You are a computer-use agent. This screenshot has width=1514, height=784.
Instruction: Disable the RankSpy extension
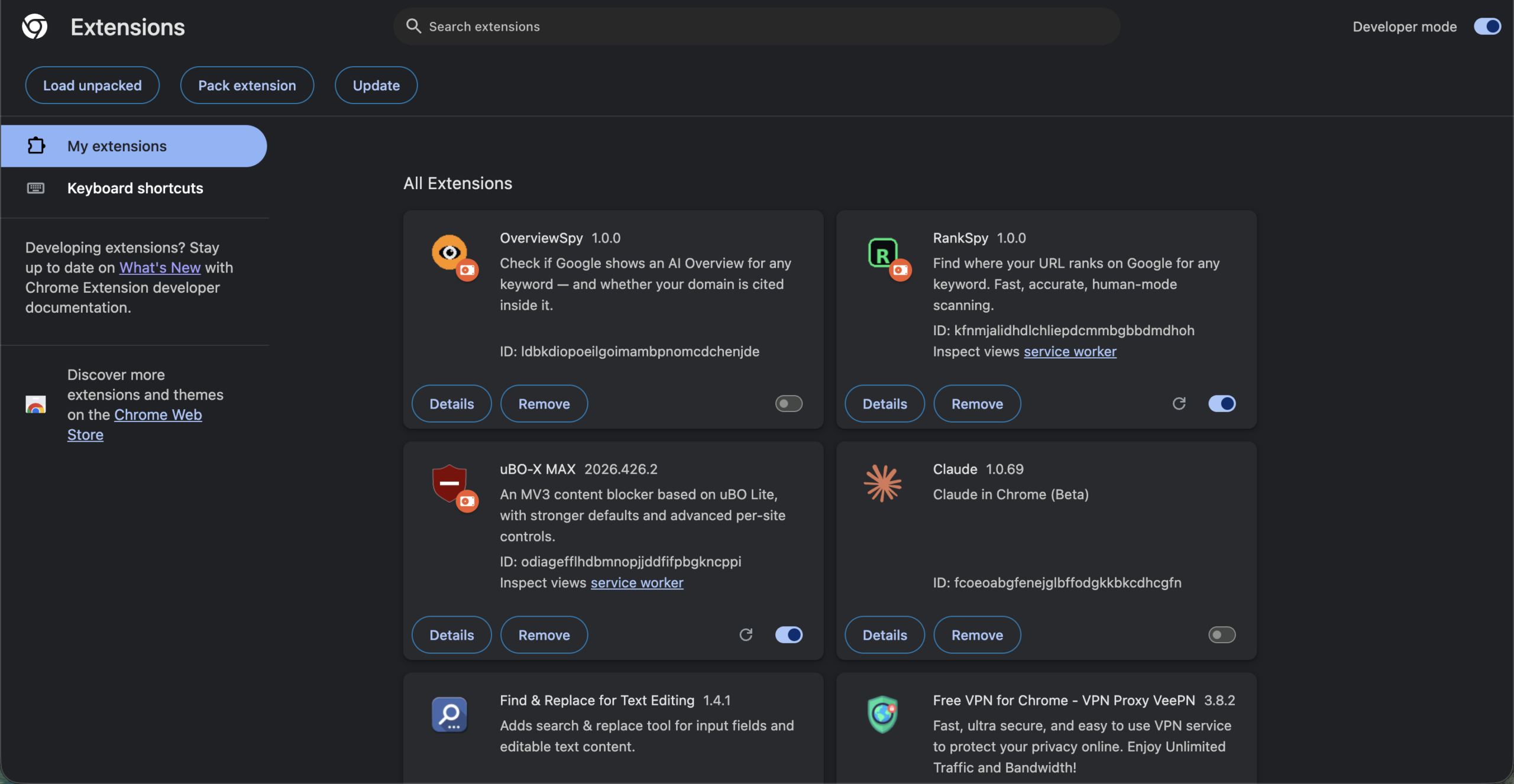tap(1222, 403)
